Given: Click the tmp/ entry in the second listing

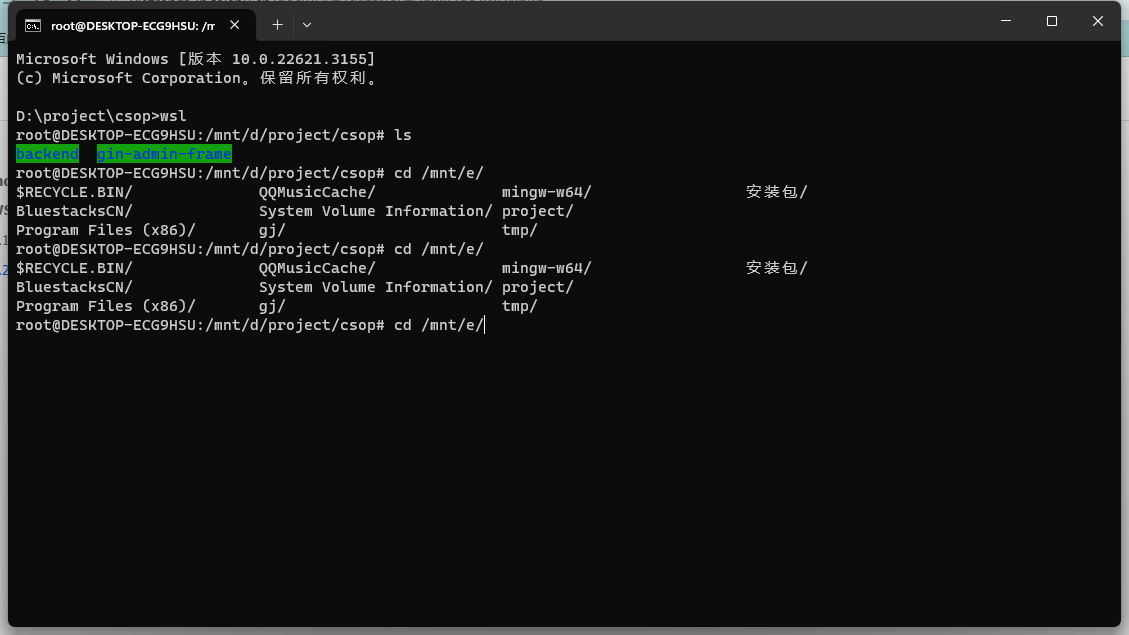Looking at the screenshot, I should click(520, 307).
